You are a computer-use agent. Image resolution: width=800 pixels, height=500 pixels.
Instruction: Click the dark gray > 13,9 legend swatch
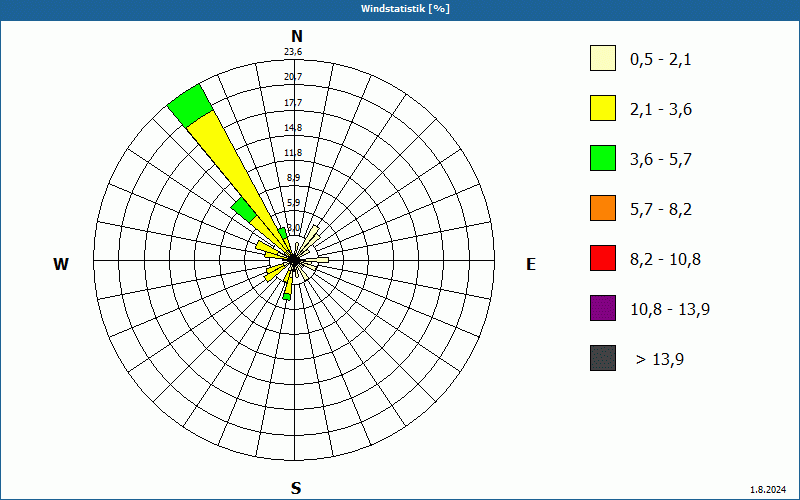coord(603,358)
